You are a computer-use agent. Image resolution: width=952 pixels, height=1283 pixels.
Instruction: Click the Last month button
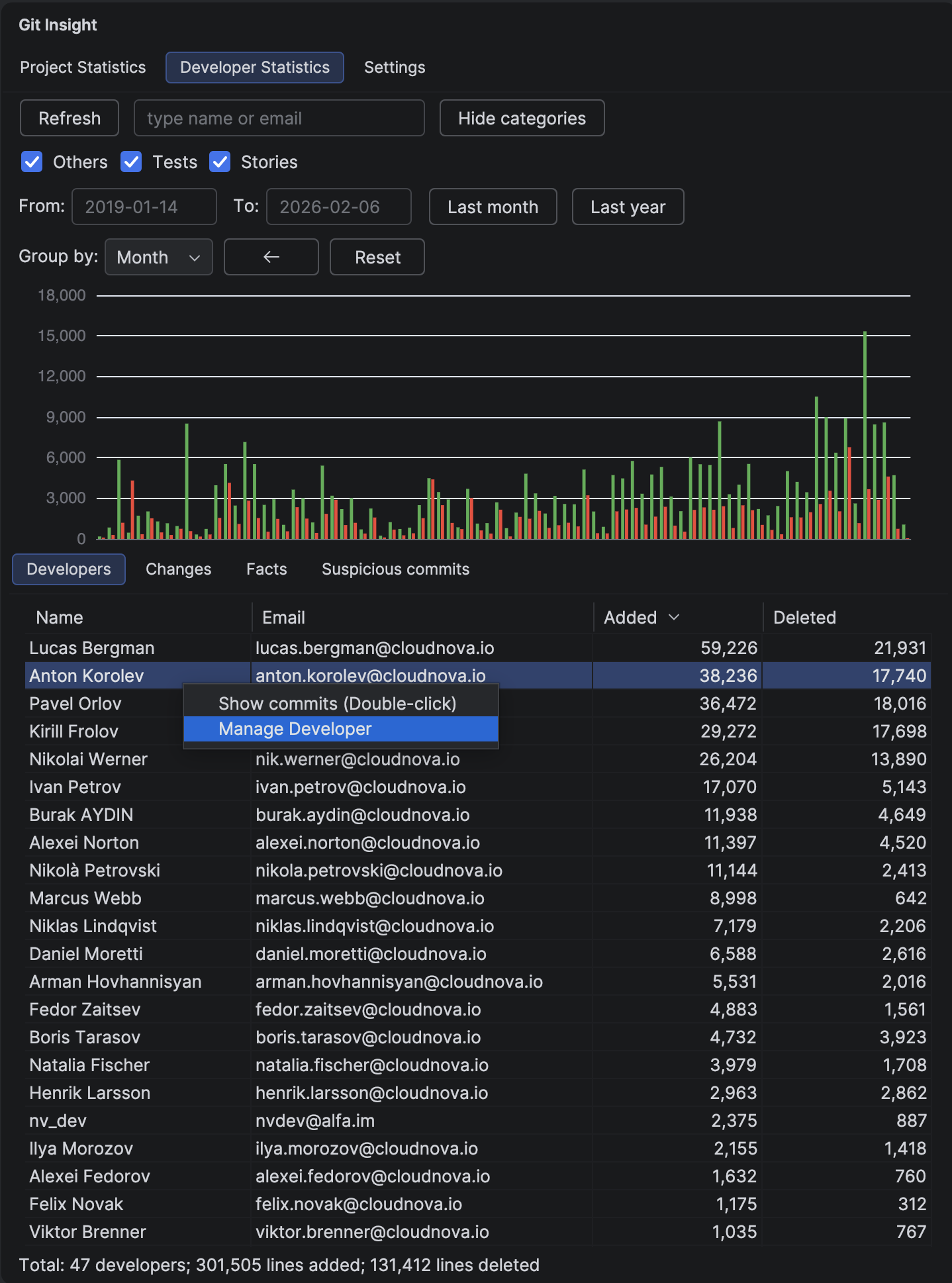click(x=493, y=207)
